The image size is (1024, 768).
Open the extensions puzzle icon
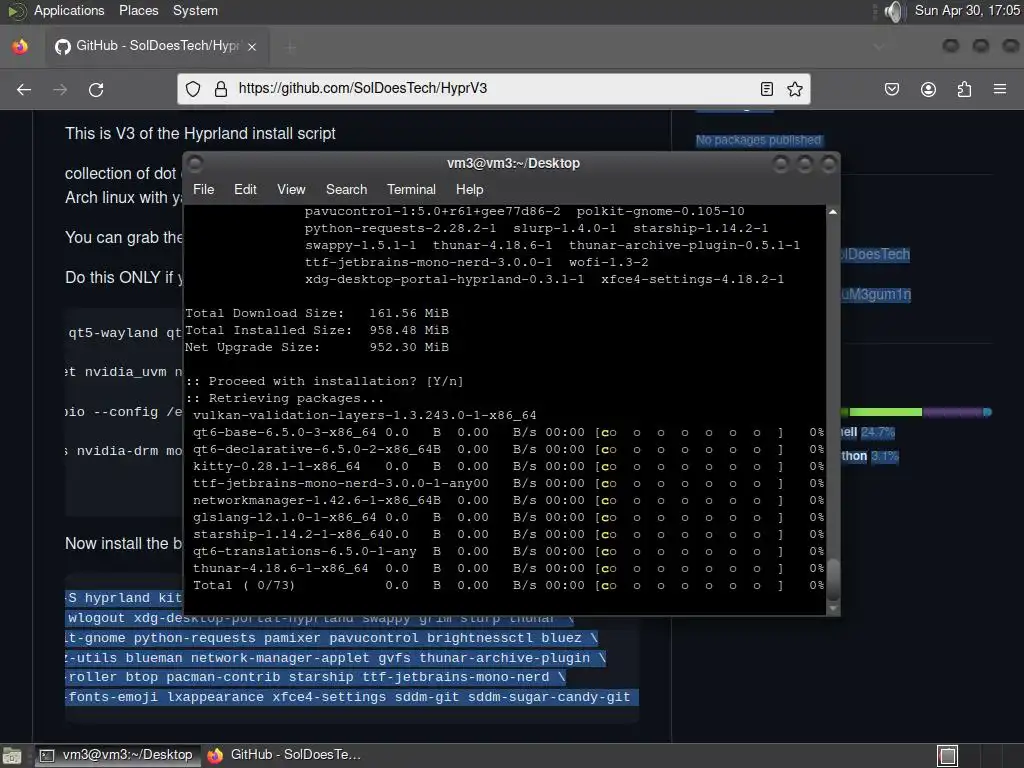[964, 89]
